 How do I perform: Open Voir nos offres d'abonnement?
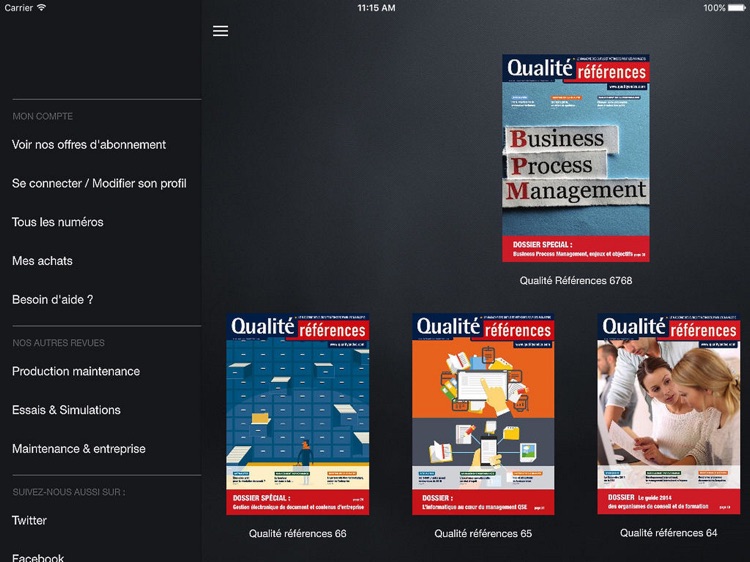pyautogui.click(x=89, y=144)
